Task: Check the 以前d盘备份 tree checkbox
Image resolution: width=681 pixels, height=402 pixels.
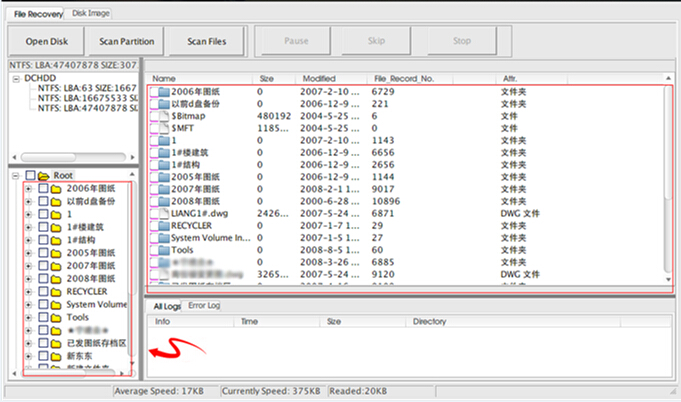Action: click(43, 201)
